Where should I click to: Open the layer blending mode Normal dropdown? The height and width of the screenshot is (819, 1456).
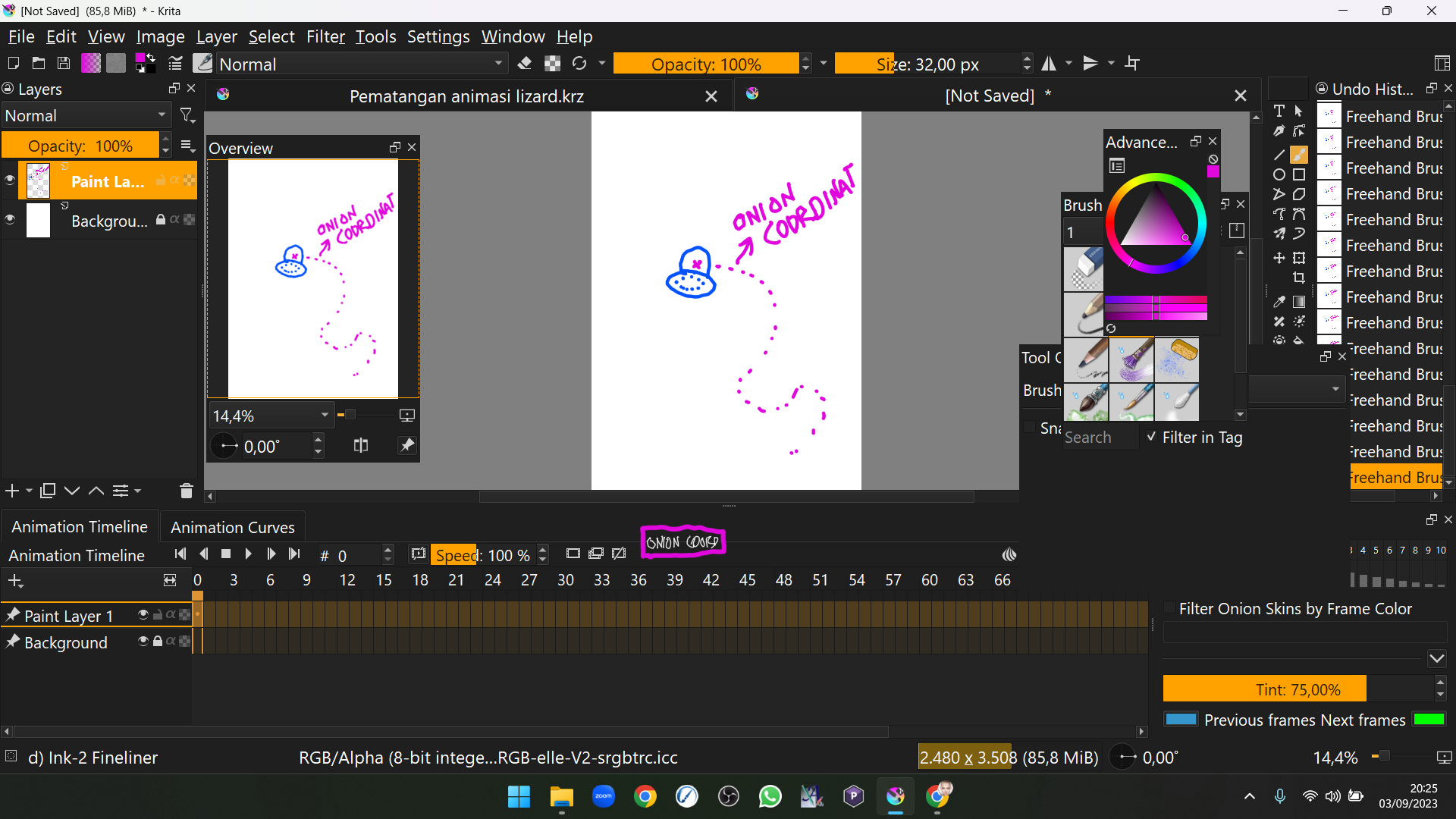coord(85,115)
